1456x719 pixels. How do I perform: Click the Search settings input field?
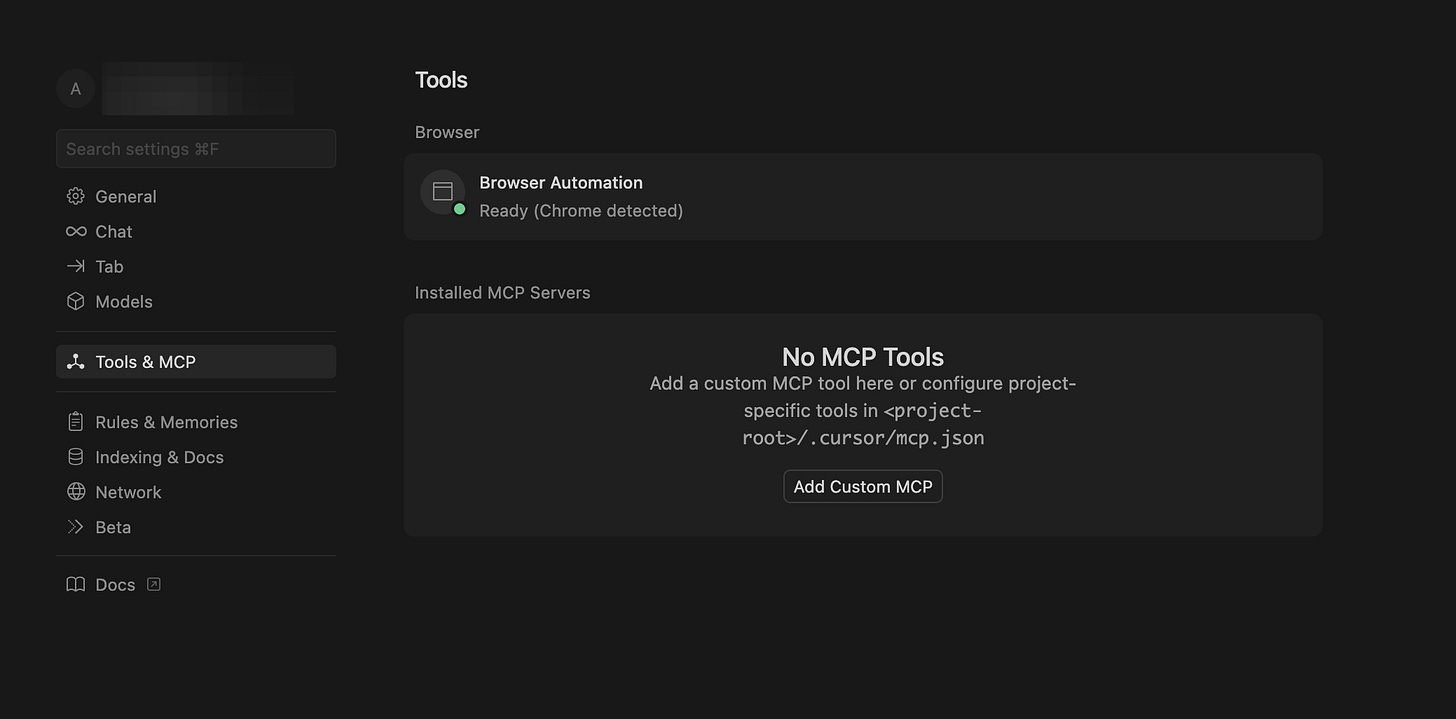pos(195,148)
